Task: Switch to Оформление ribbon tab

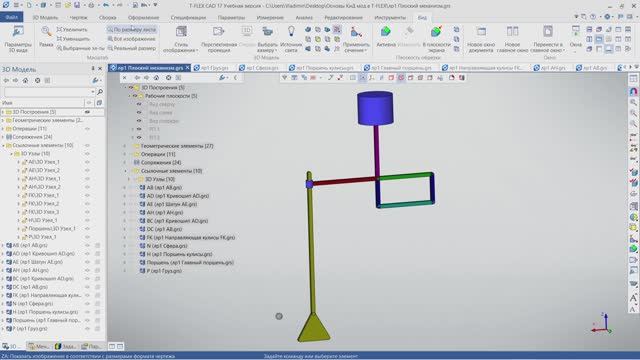Action: pos(143,18)
